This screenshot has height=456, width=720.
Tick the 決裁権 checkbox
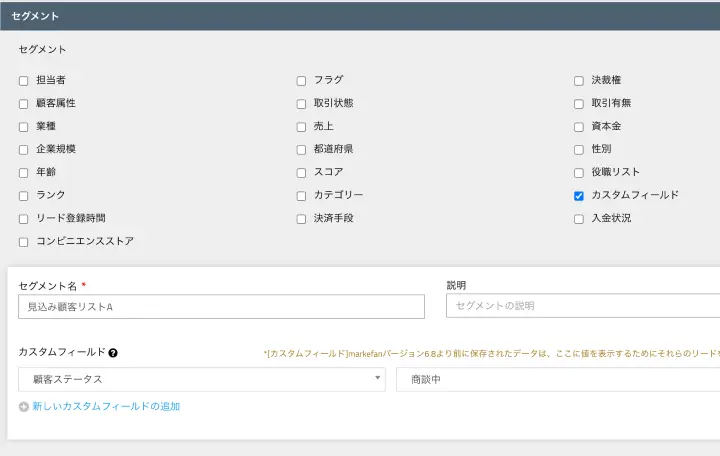(579, 81)
